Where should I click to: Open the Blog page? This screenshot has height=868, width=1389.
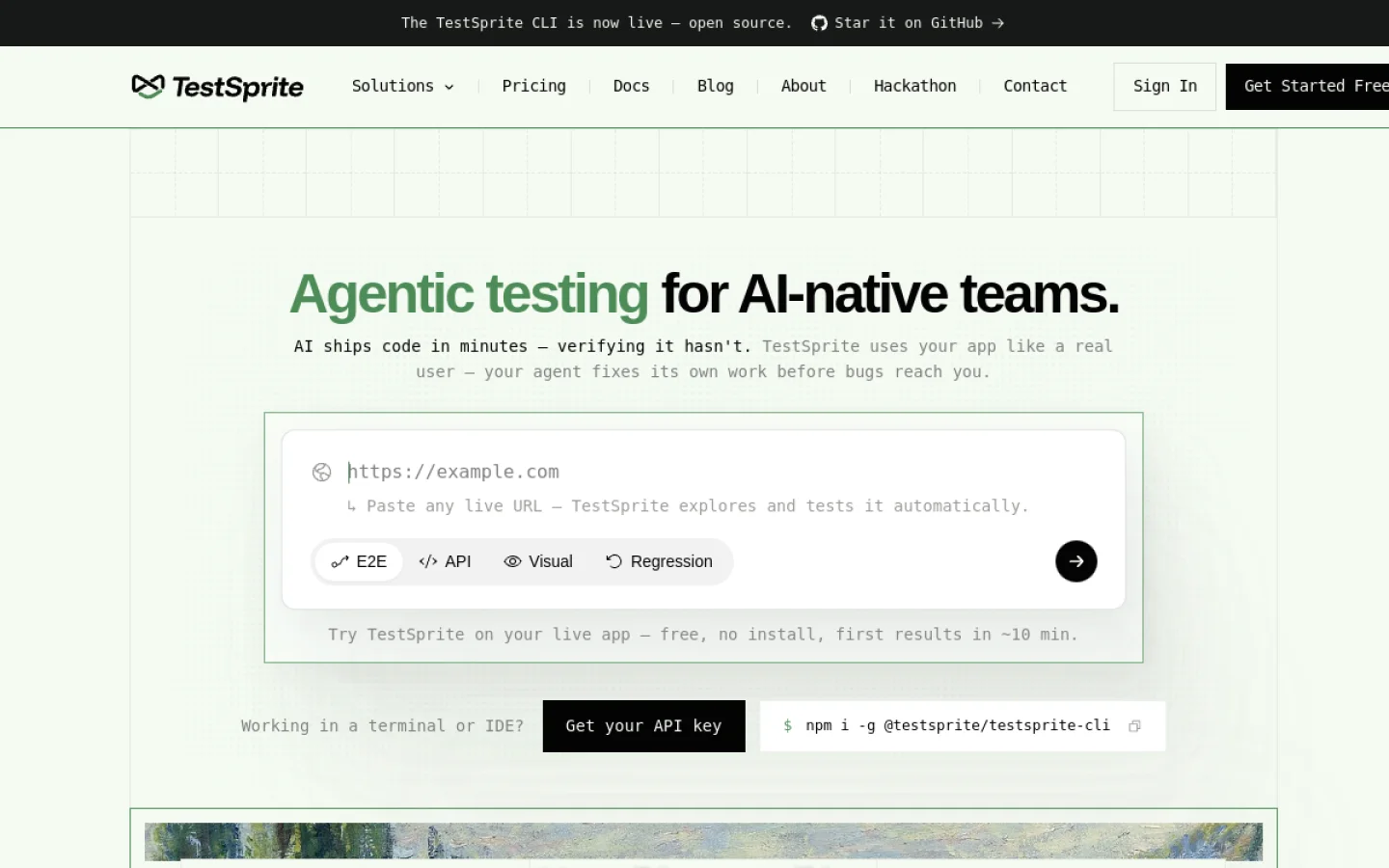tap(715, 86)
